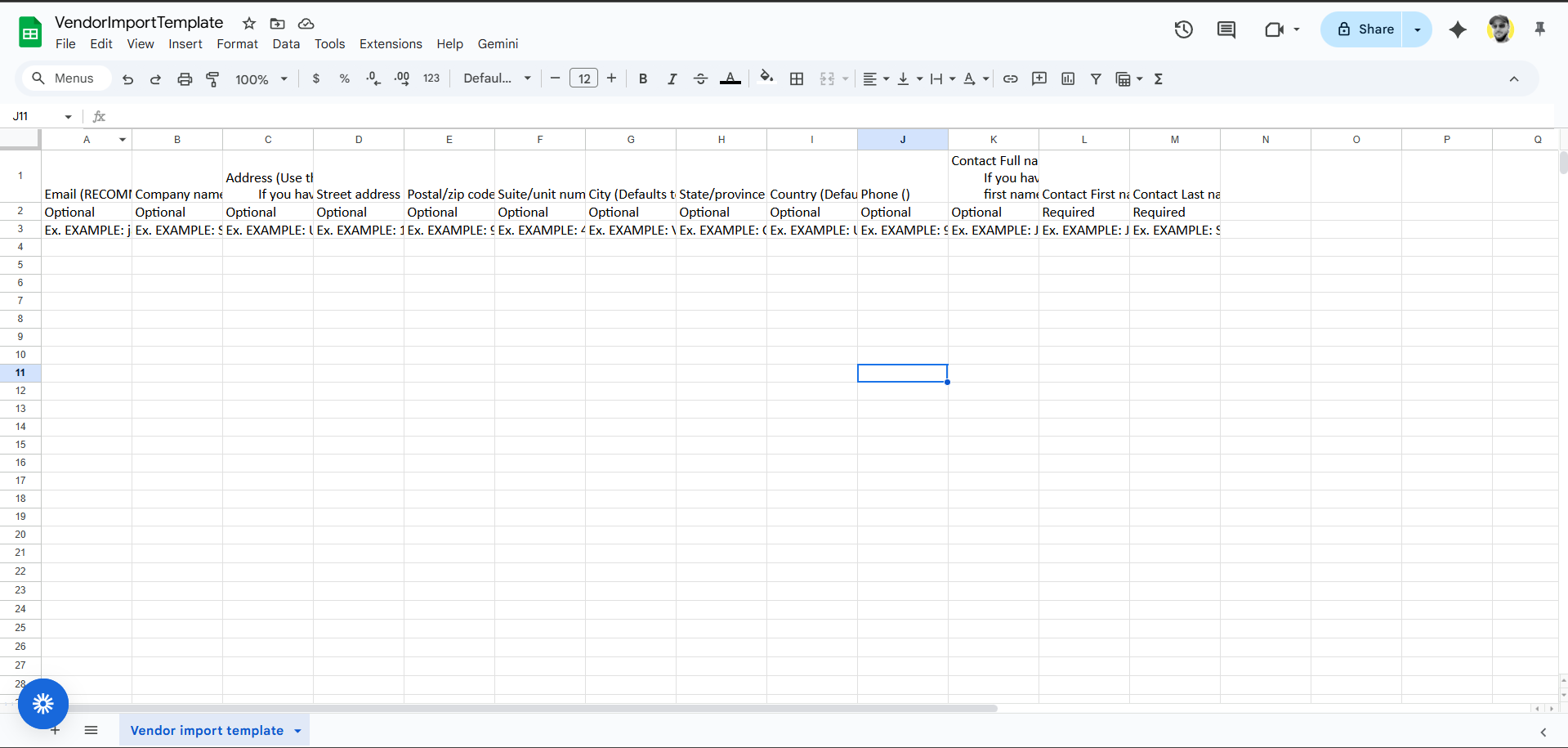The image size is (1568, 748).
Task: Open the Format menu
Action: point(237,44)
